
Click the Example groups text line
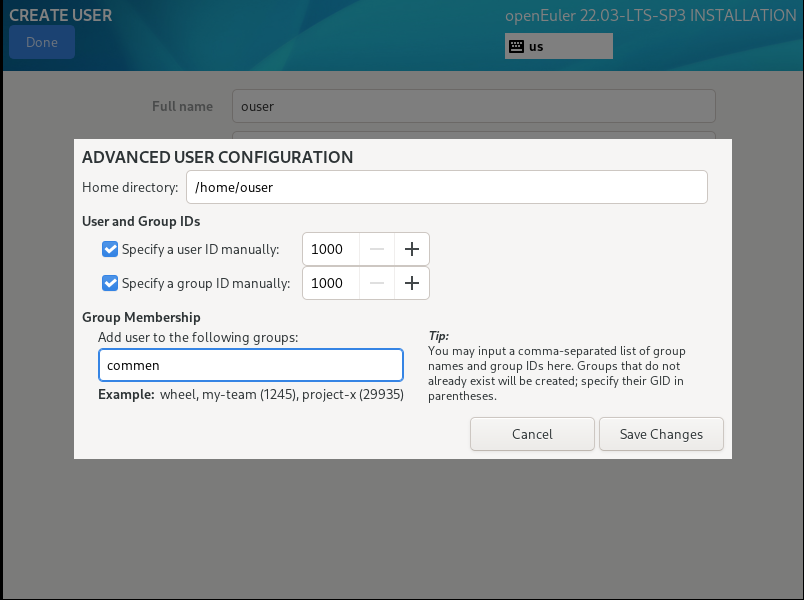click(x=250, y=395)
